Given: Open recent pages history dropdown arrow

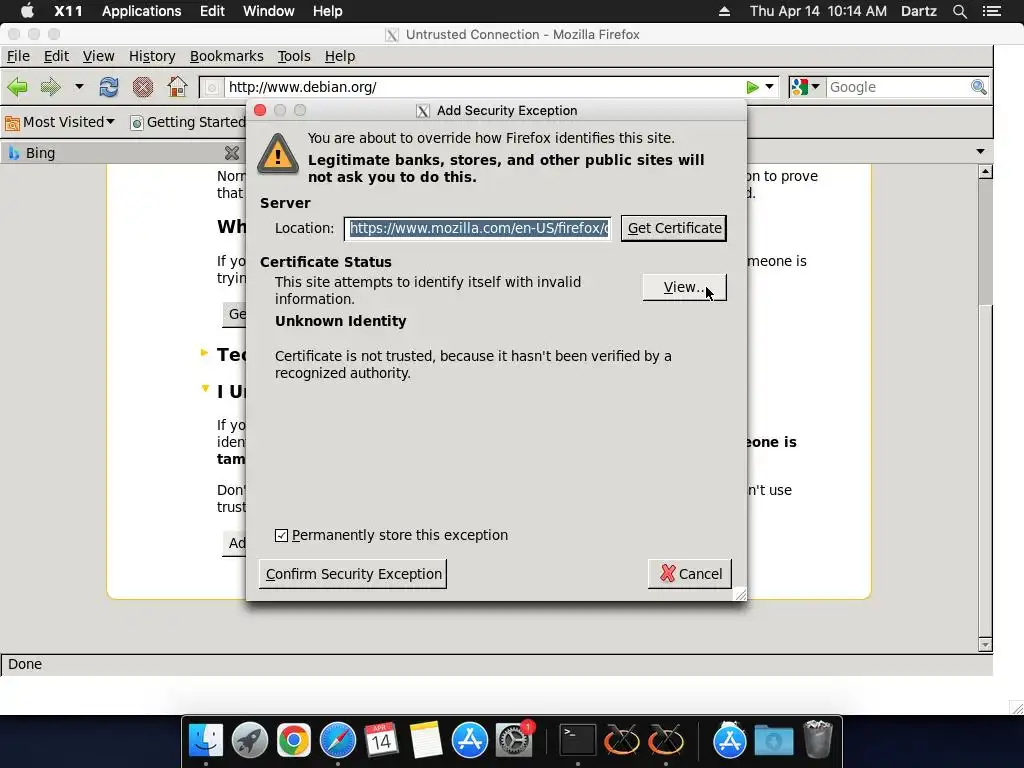Looking at the screenshot, I should [79, 86].
